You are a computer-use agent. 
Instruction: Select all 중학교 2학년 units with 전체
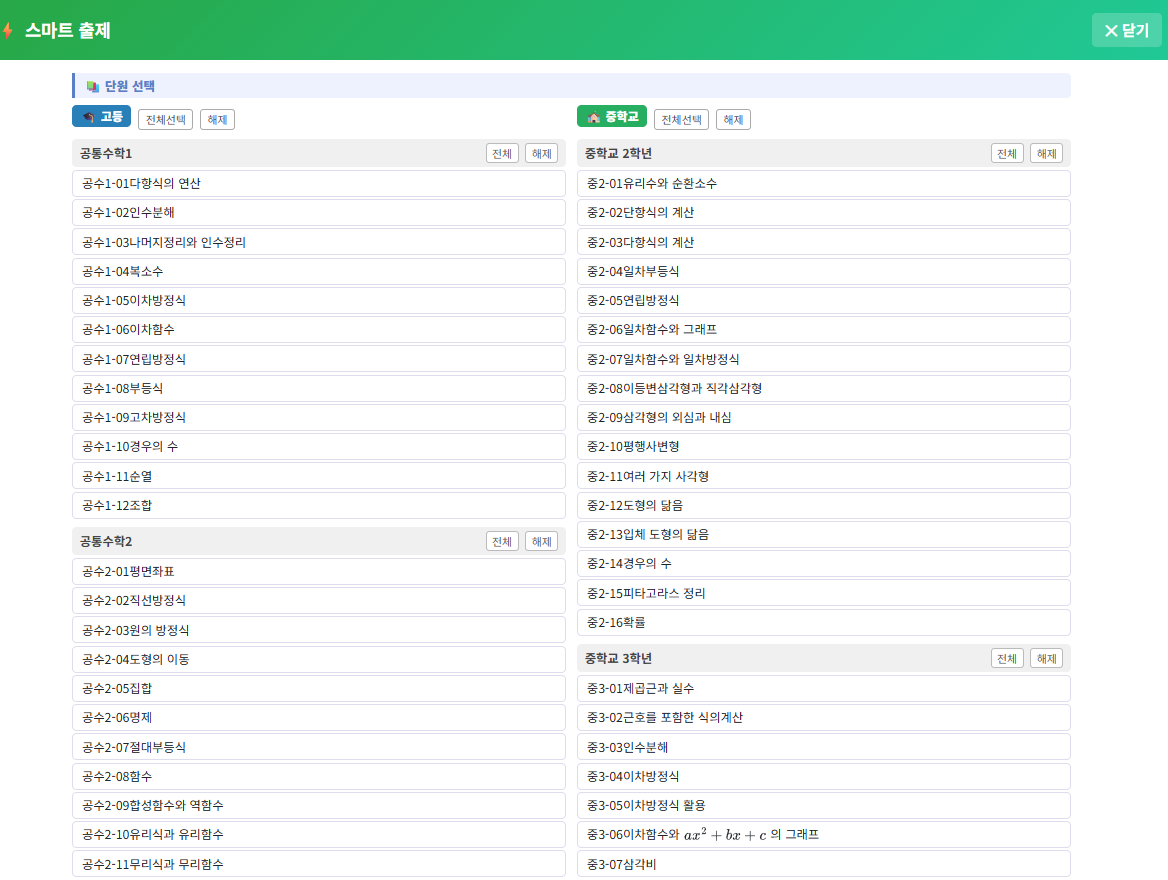pos(1007,154)
